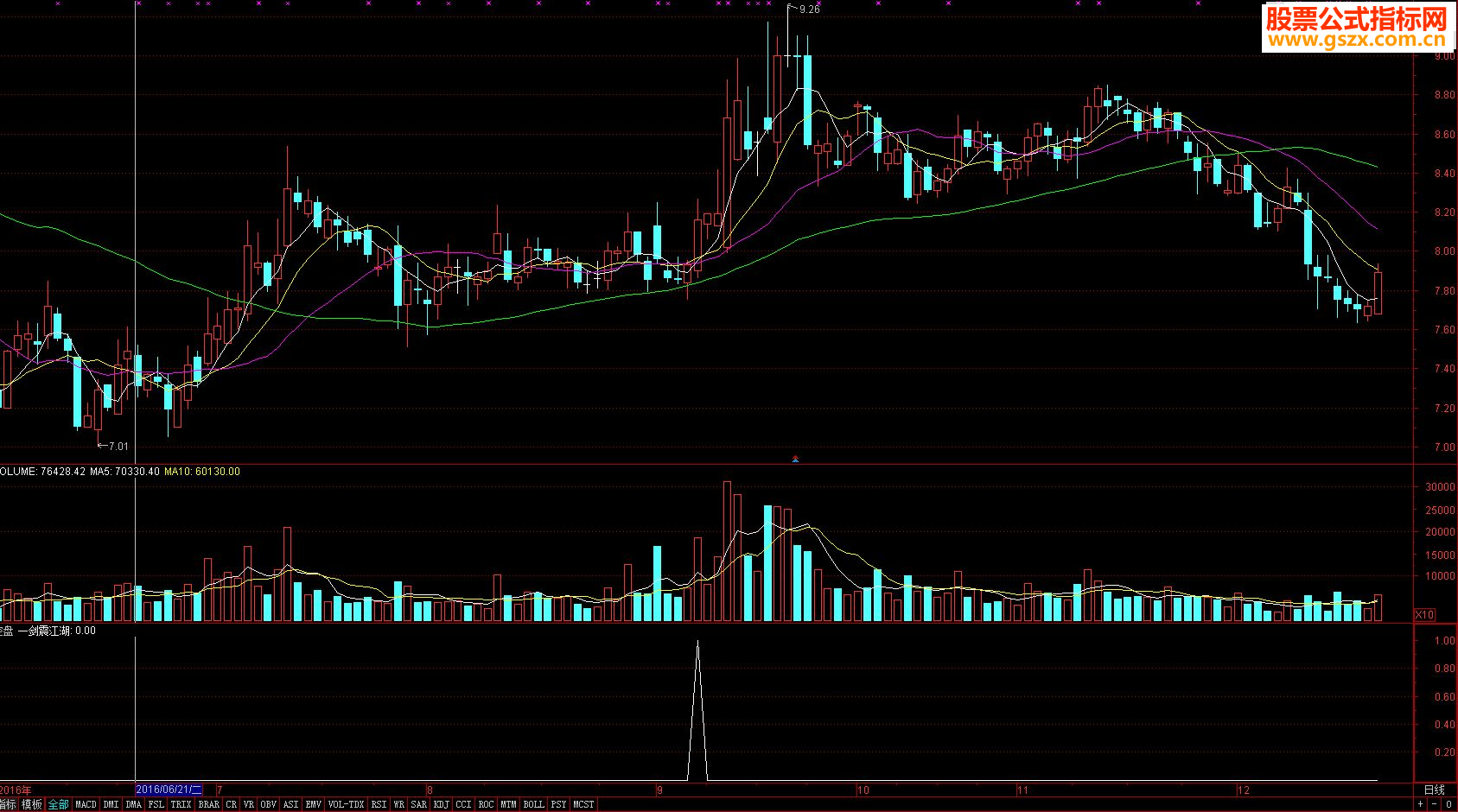Select the CCI indicator tab
The image size is (1458, 812).
(x=463, y=804)
